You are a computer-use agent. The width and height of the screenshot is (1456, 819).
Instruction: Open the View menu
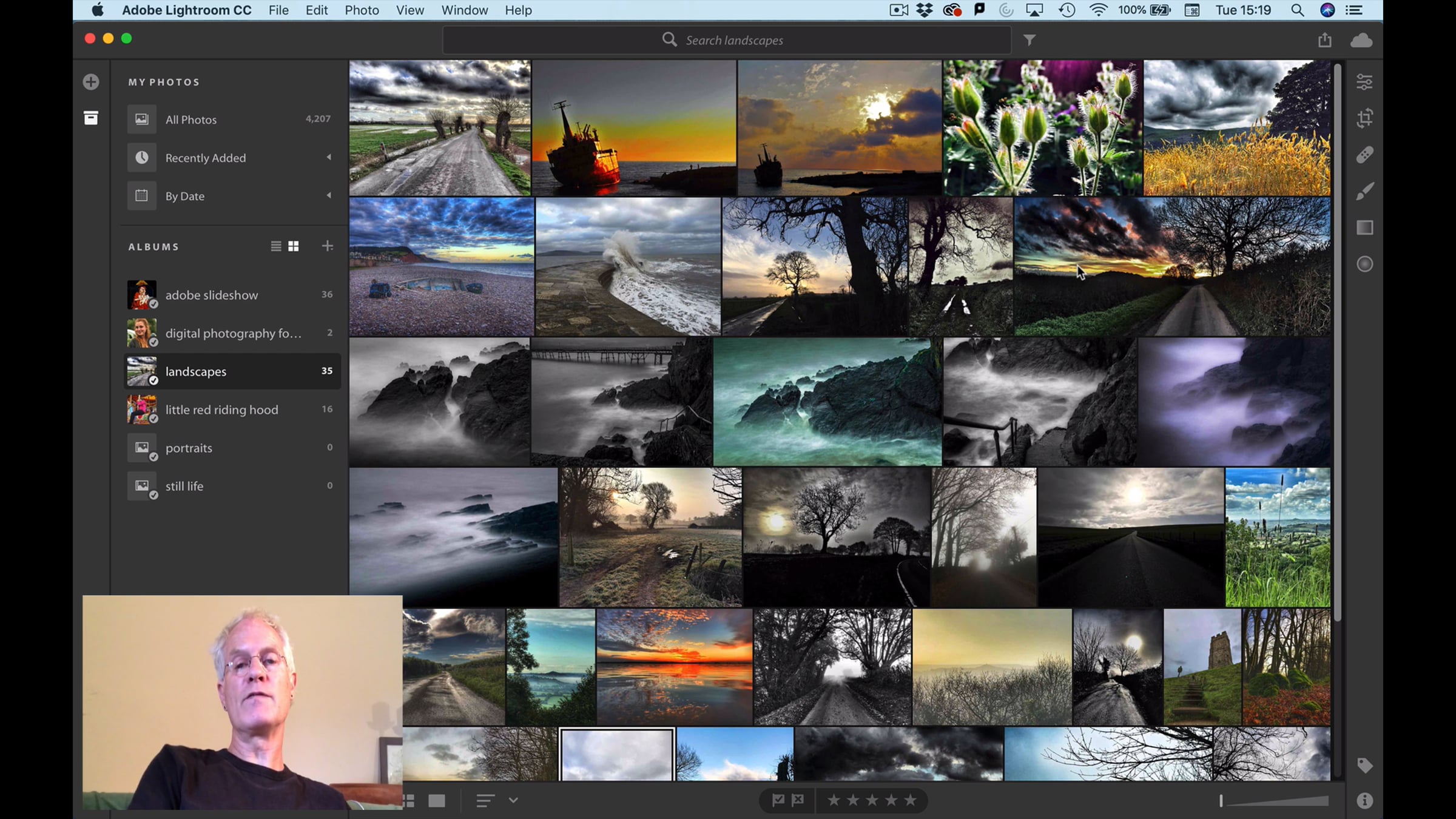[409, 10]
